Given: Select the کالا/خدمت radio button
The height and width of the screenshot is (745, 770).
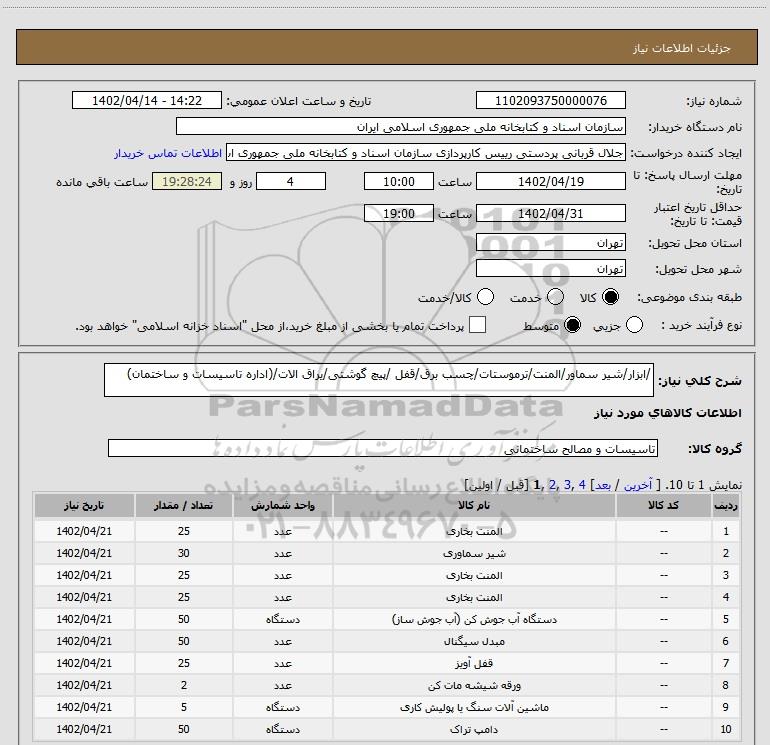Looking at the screenshot, I should point(485,297).
